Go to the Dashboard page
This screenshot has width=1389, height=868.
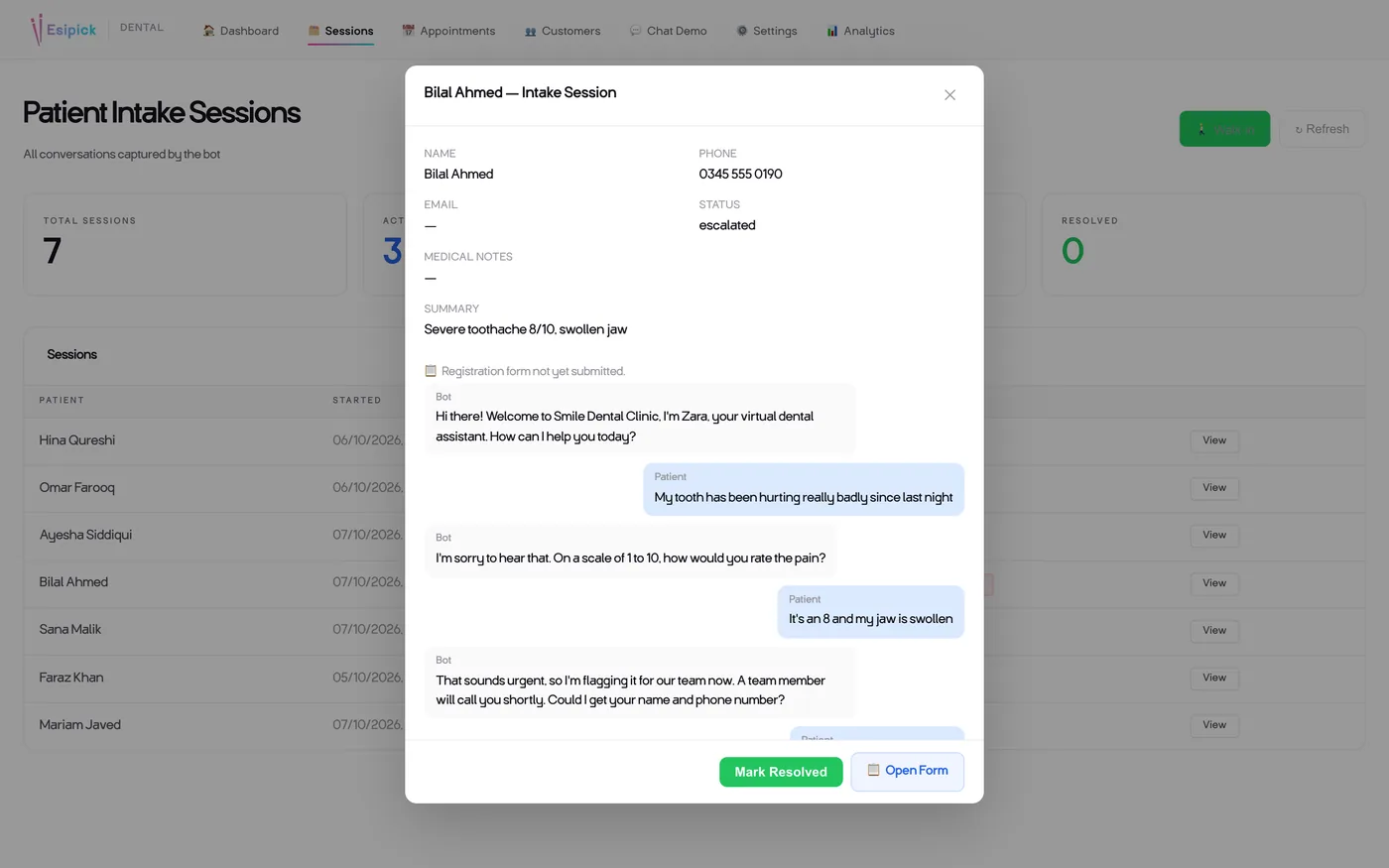(241, 31)
